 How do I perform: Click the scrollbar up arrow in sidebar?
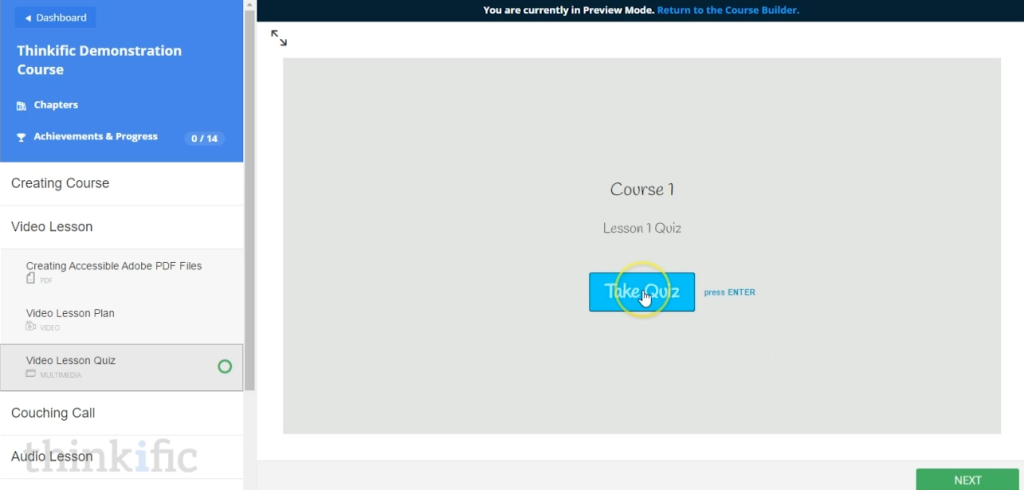(x=249, y=5)
